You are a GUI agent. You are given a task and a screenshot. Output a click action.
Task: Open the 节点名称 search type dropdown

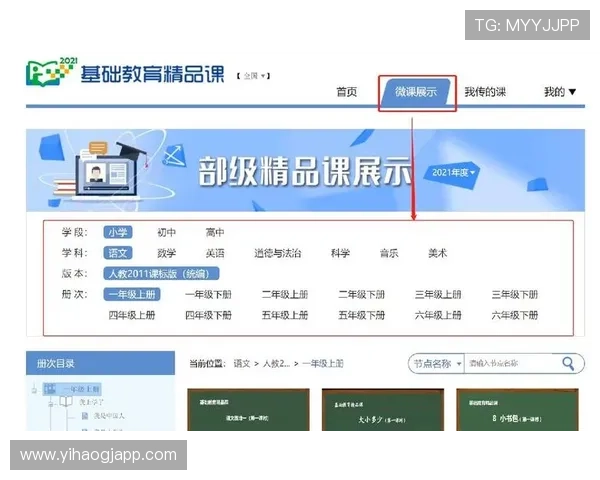pyautogui.click(x=437, y=363)
